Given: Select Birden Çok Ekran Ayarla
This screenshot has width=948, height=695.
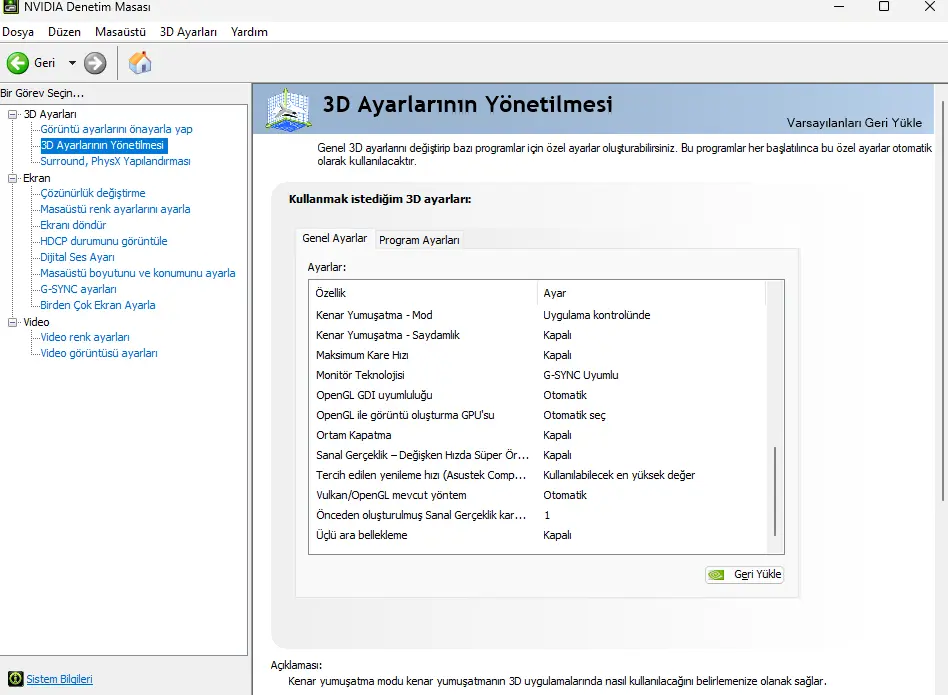Looking at the screenshot, I should point(97,305).
